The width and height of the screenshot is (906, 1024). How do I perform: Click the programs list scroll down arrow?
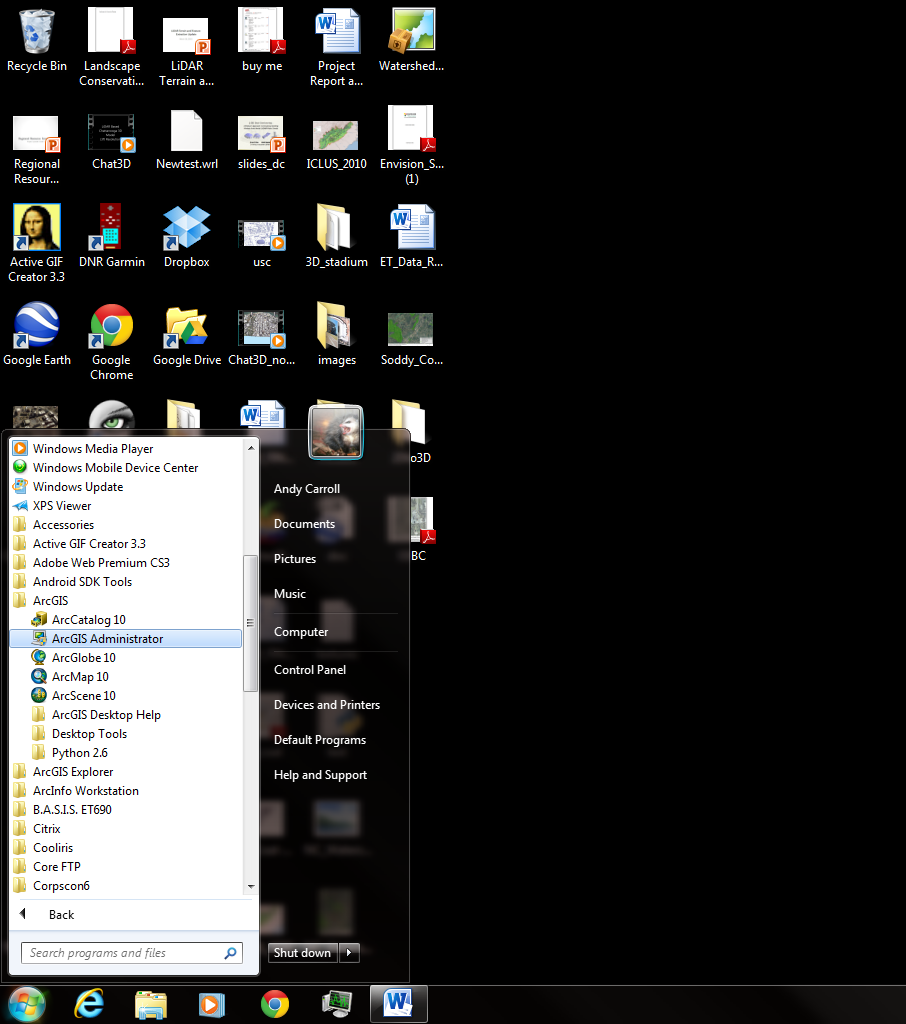251,887
